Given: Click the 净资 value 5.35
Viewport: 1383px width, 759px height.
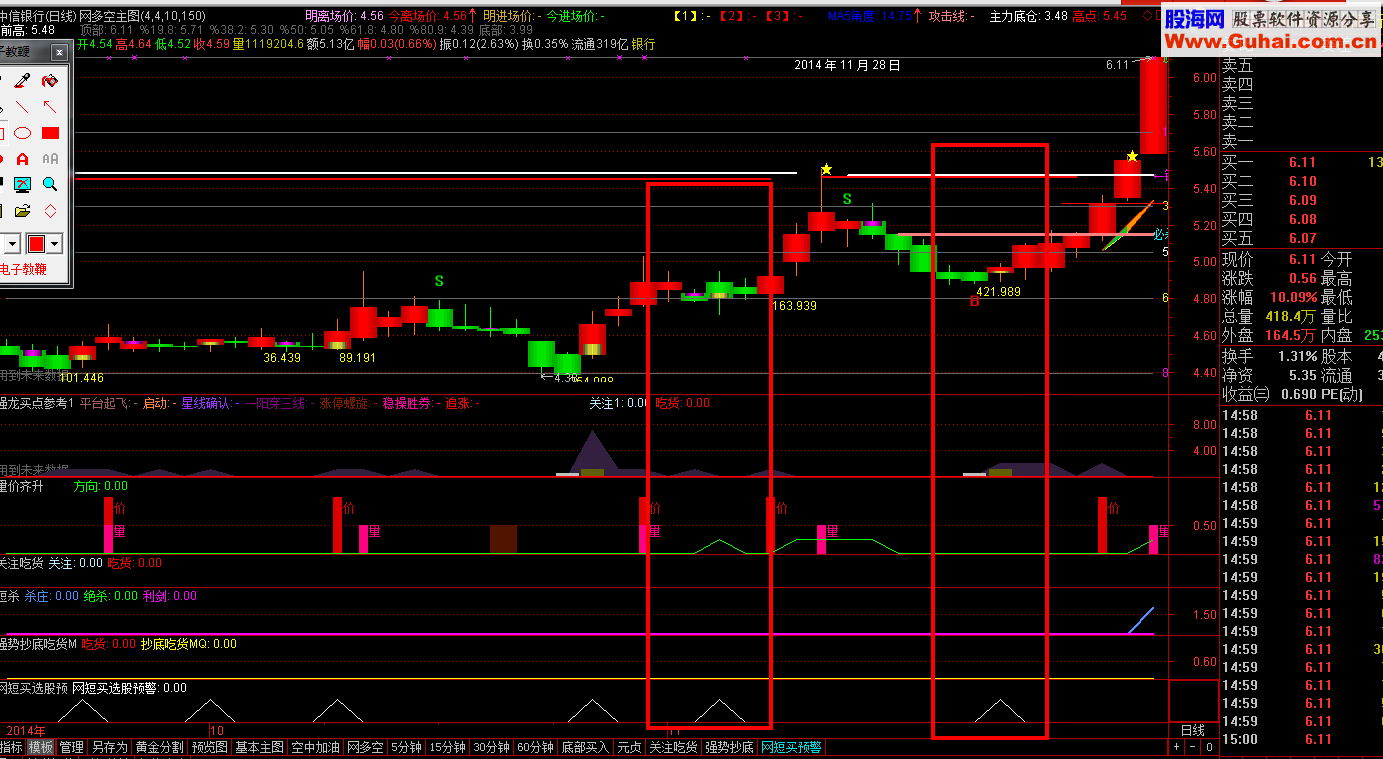Looking at the screenshot, I should click(x=1303, y=375).
